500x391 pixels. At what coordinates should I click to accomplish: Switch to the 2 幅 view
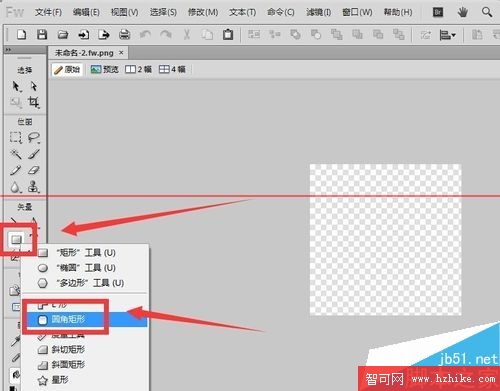138,69
